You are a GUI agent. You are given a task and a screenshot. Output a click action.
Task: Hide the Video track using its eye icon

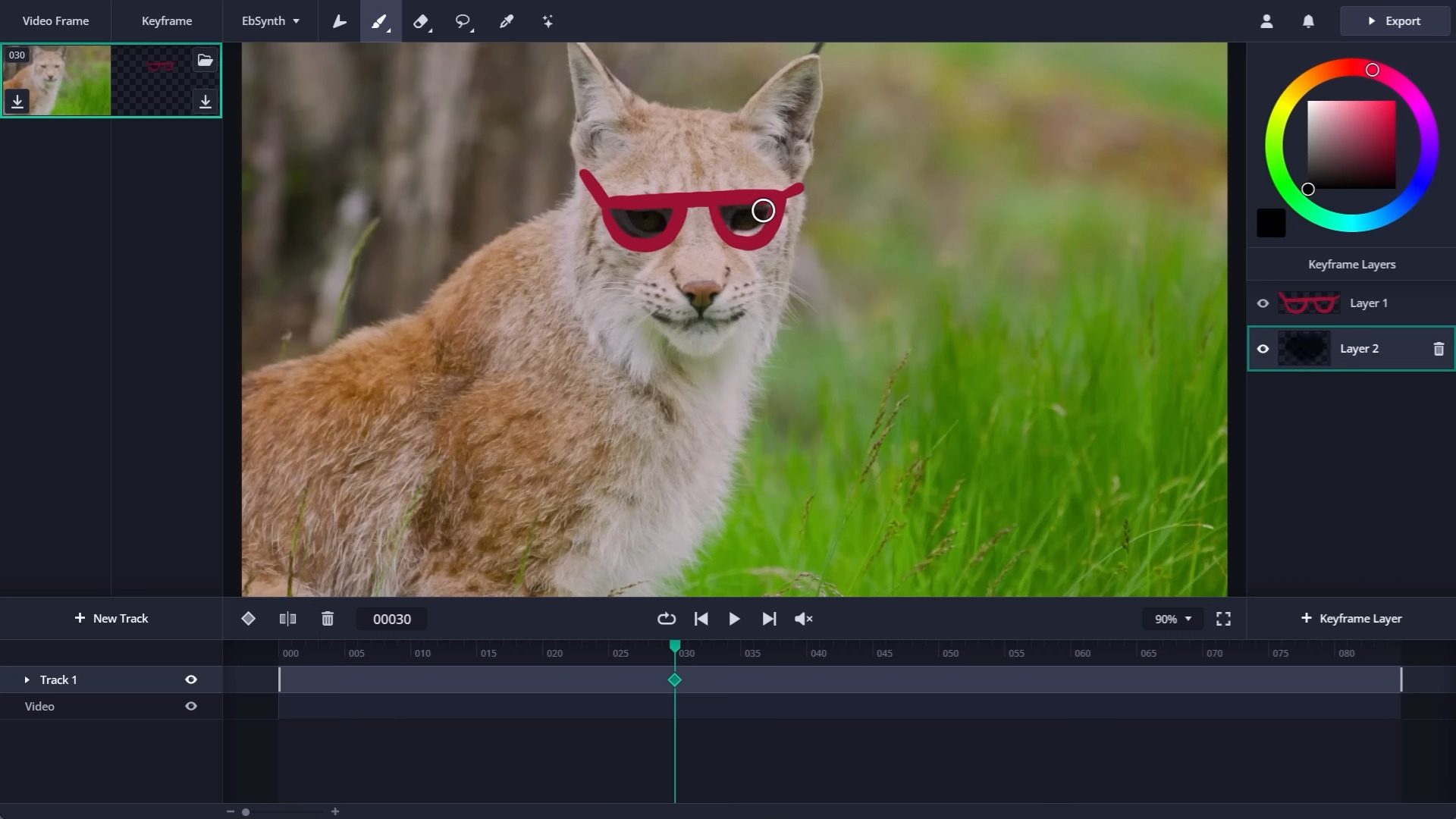pyautogui.click(x=191, y=706)
